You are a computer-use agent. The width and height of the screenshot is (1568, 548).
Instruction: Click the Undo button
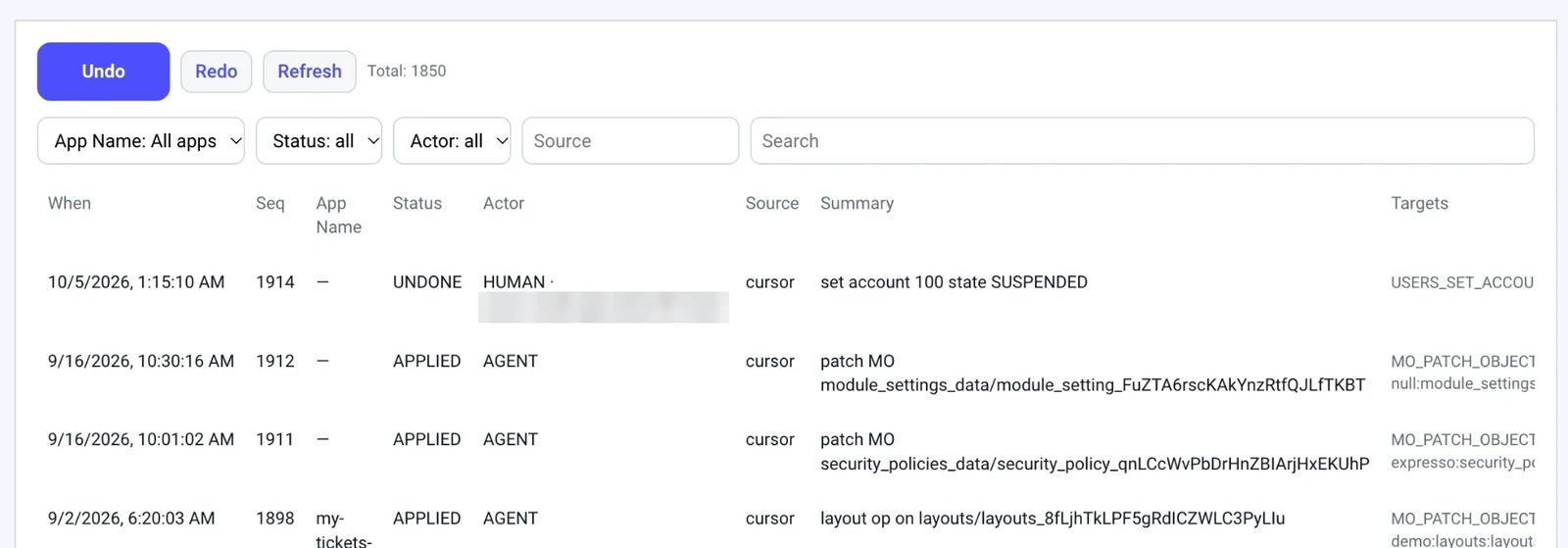103,72
